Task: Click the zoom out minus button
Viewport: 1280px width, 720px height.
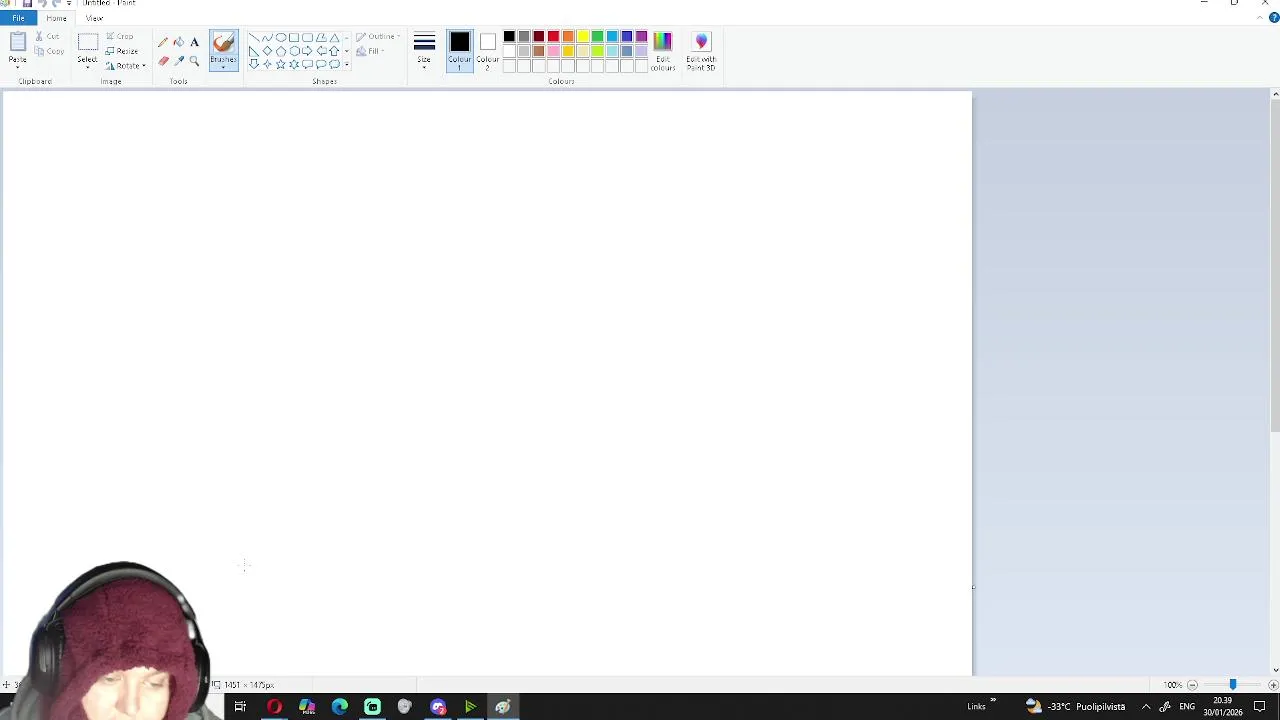Action: point(1192,685)
